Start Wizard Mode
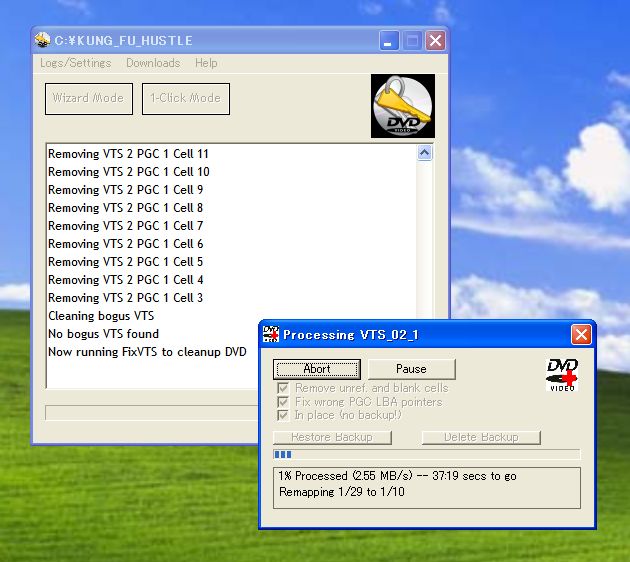Viewport: 630px width, 562px height. [89, 99]
